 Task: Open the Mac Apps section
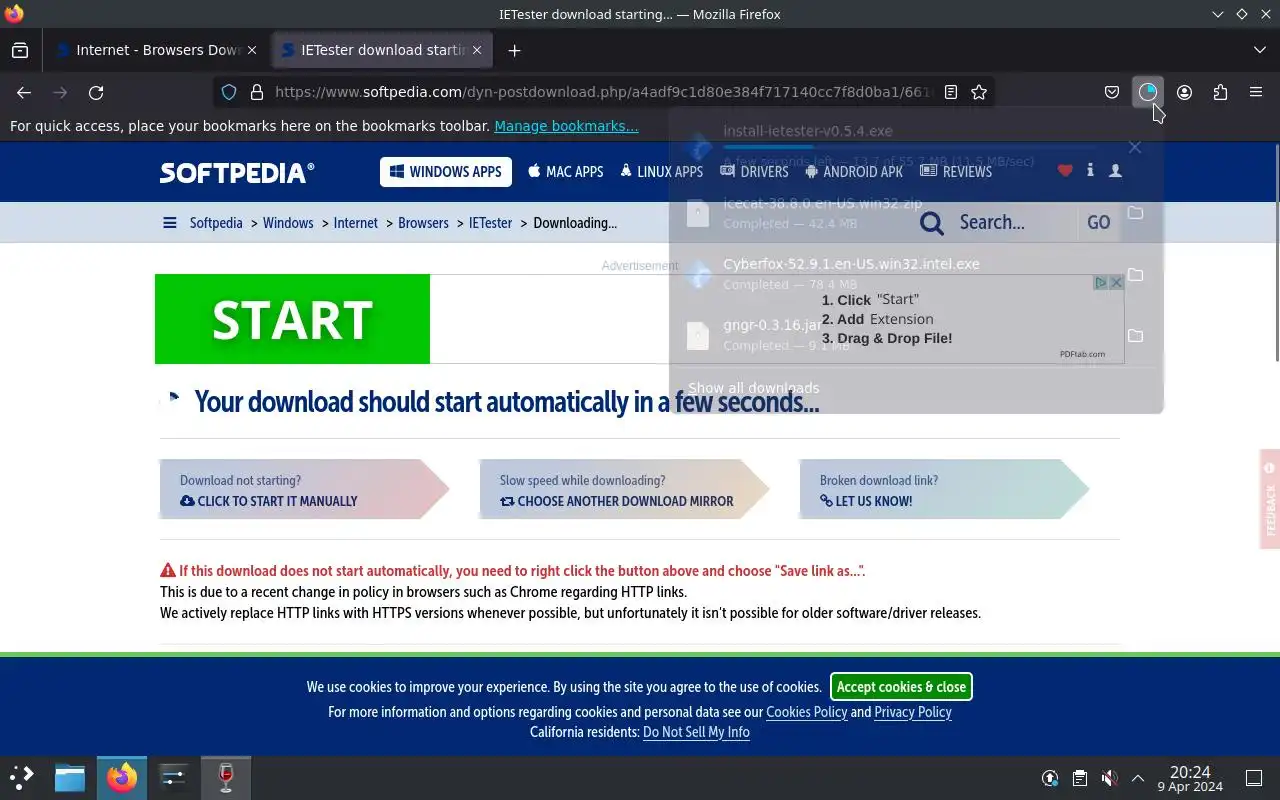[565, 172]
